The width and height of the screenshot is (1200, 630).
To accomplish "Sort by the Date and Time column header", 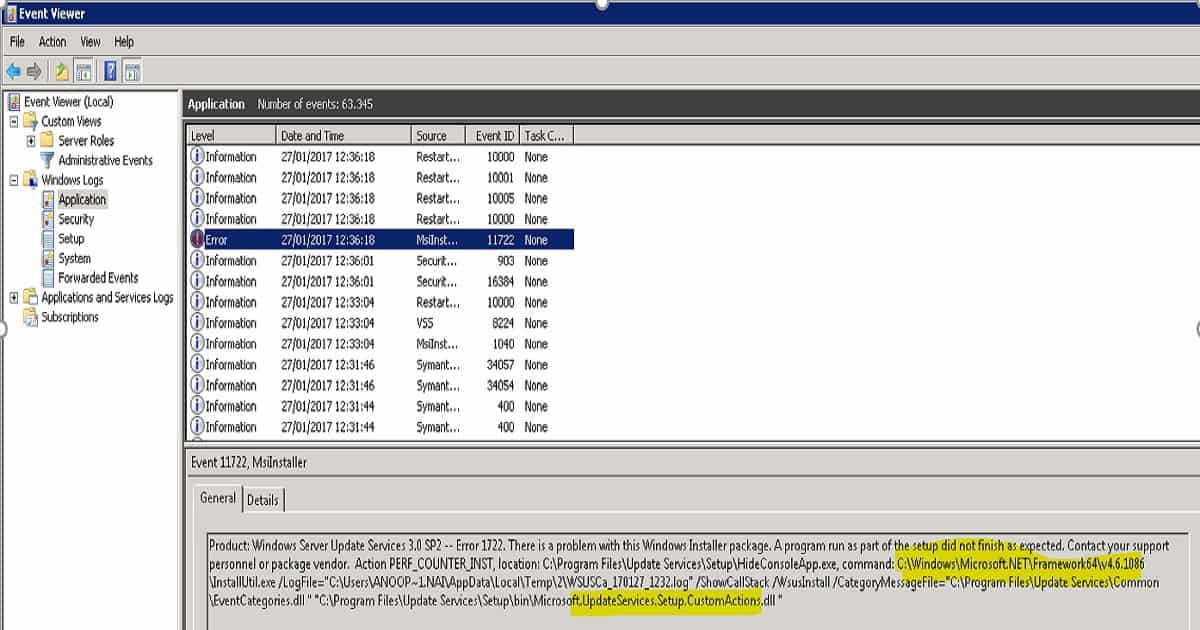I will tap(344, 136).
